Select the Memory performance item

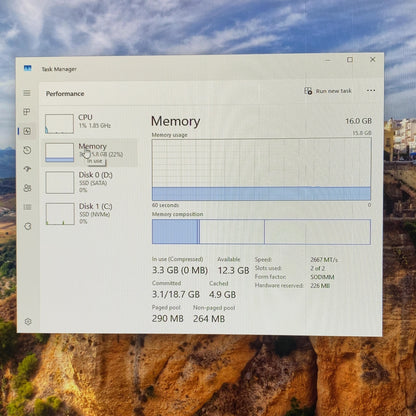click(91, 153)
